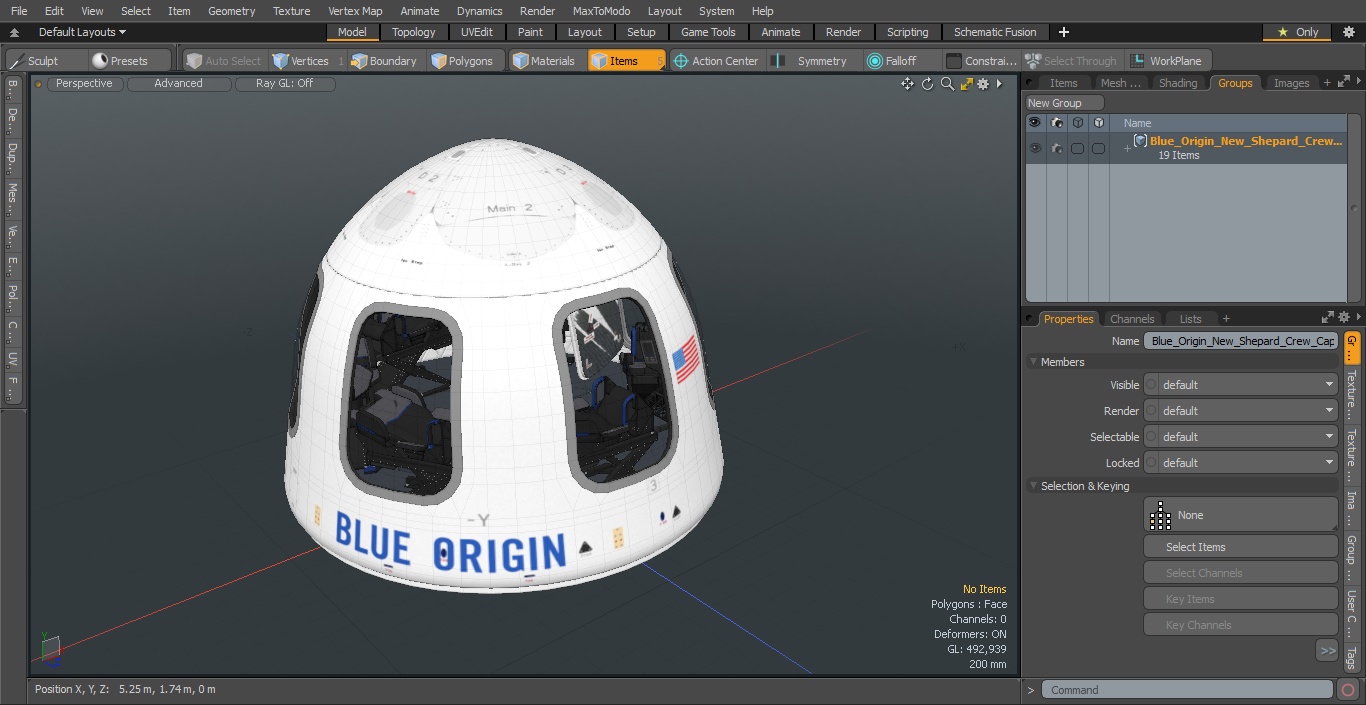The height and width of the screenshot is (705, 1366).
Task: Open the Visible default dropdown
Action: pyautogui.click(x=1248, y=385)
